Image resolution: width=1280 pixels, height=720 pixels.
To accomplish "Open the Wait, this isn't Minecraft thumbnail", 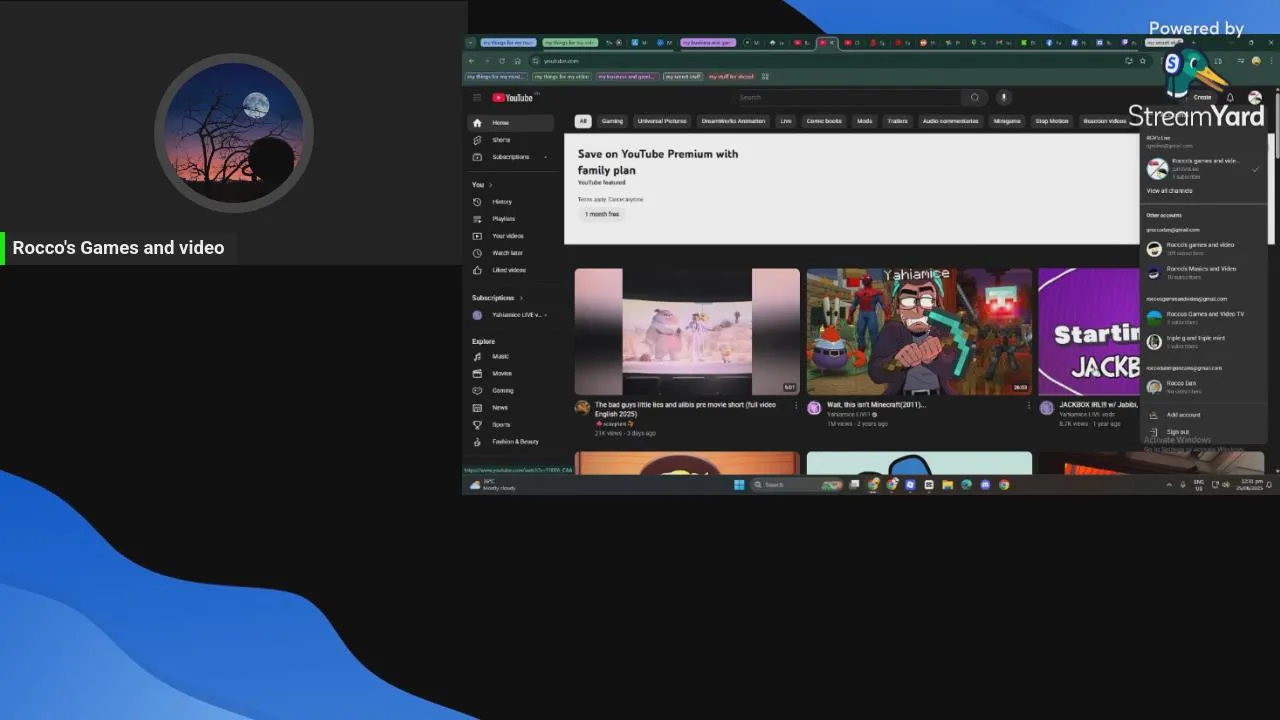I will point(919,332).
